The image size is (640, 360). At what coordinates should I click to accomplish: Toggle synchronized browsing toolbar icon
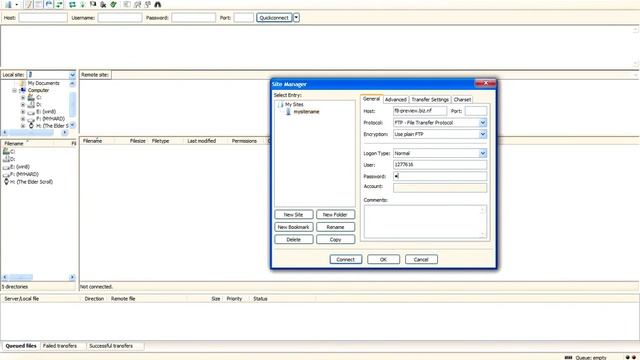148,4
